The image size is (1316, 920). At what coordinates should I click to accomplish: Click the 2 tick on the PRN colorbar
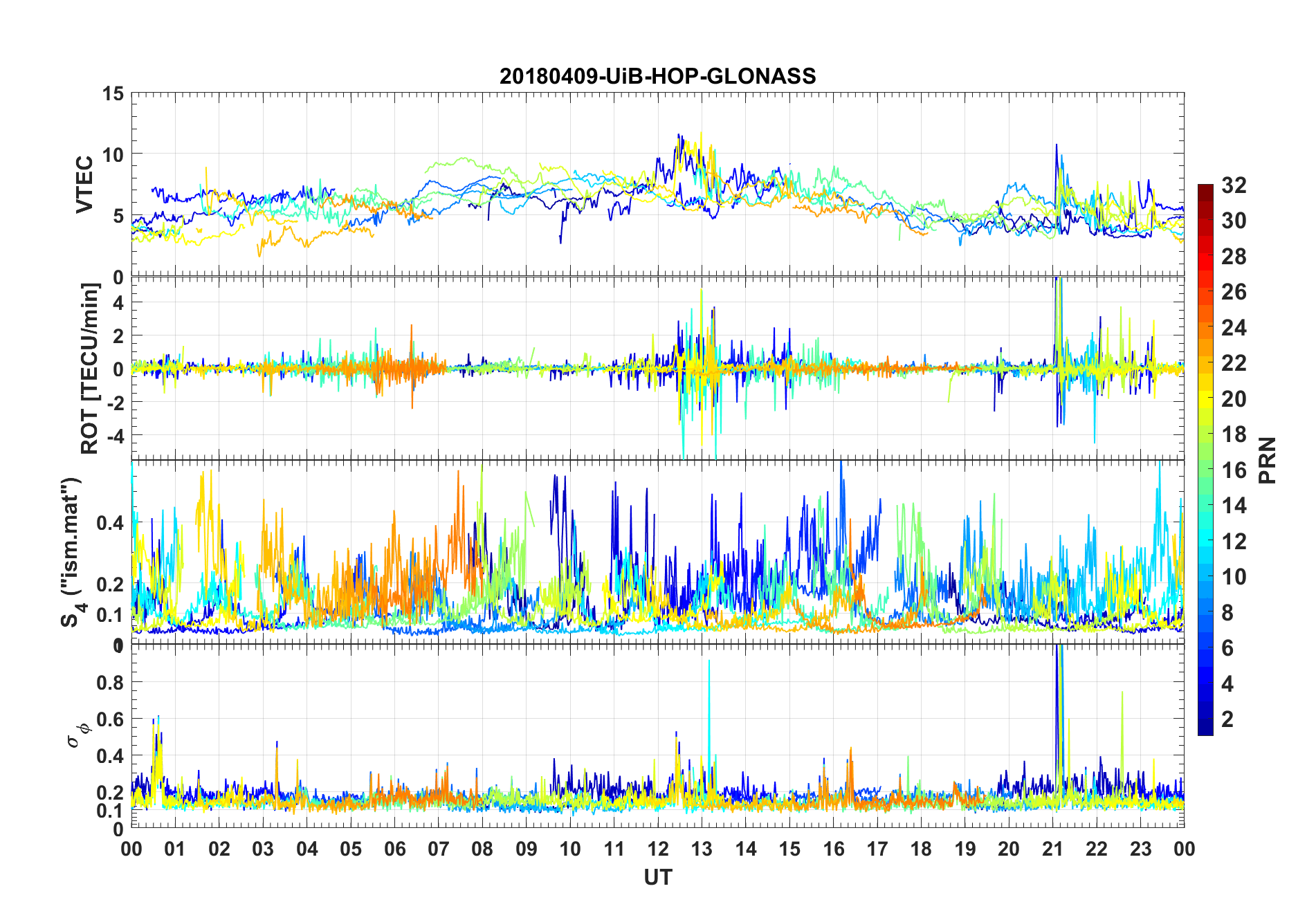pos(1228,719)
